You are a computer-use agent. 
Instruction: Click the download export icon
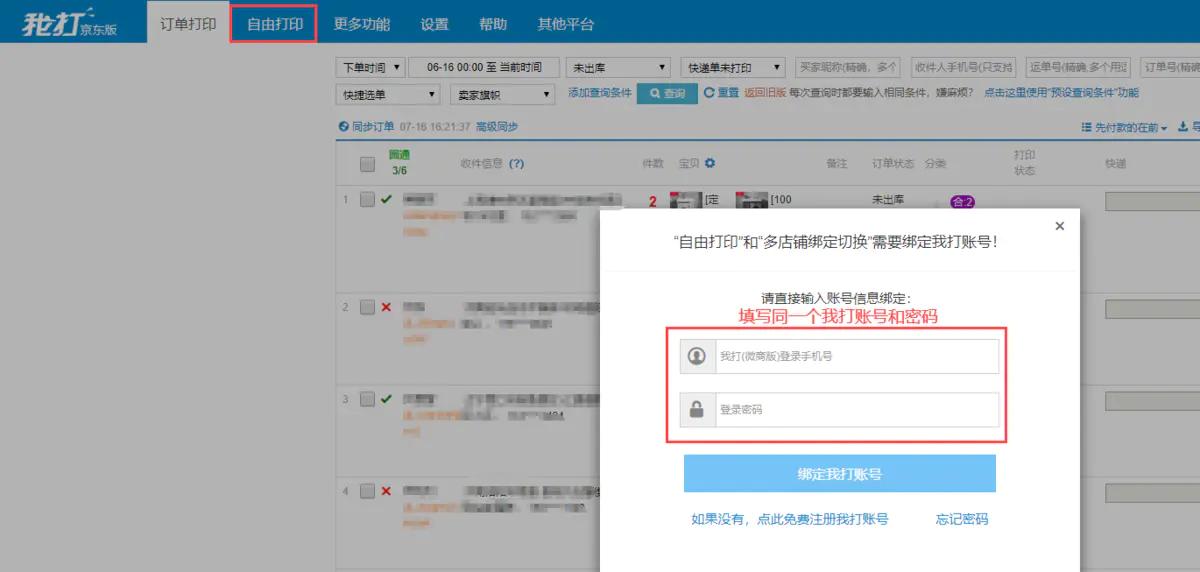point(1183,127)
